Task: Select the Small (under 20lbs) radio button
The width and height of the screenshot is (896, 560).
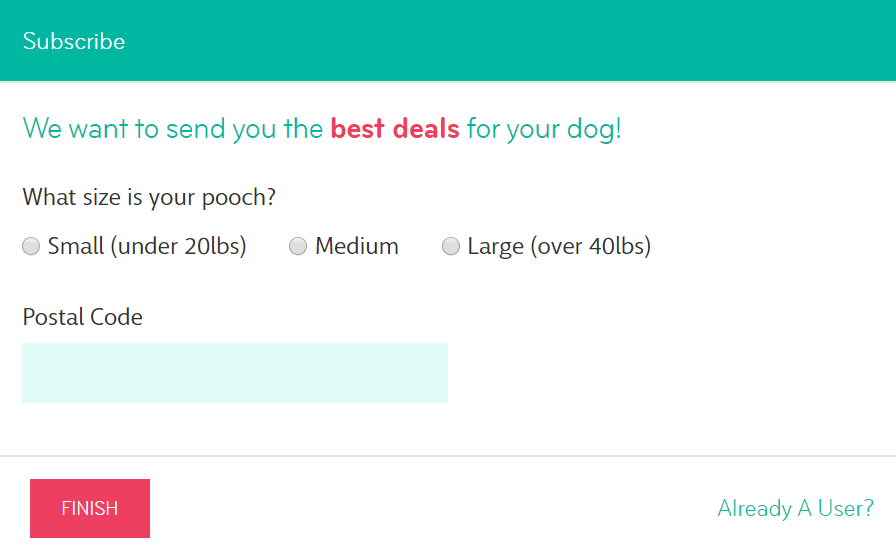Action: coord(31,246)
